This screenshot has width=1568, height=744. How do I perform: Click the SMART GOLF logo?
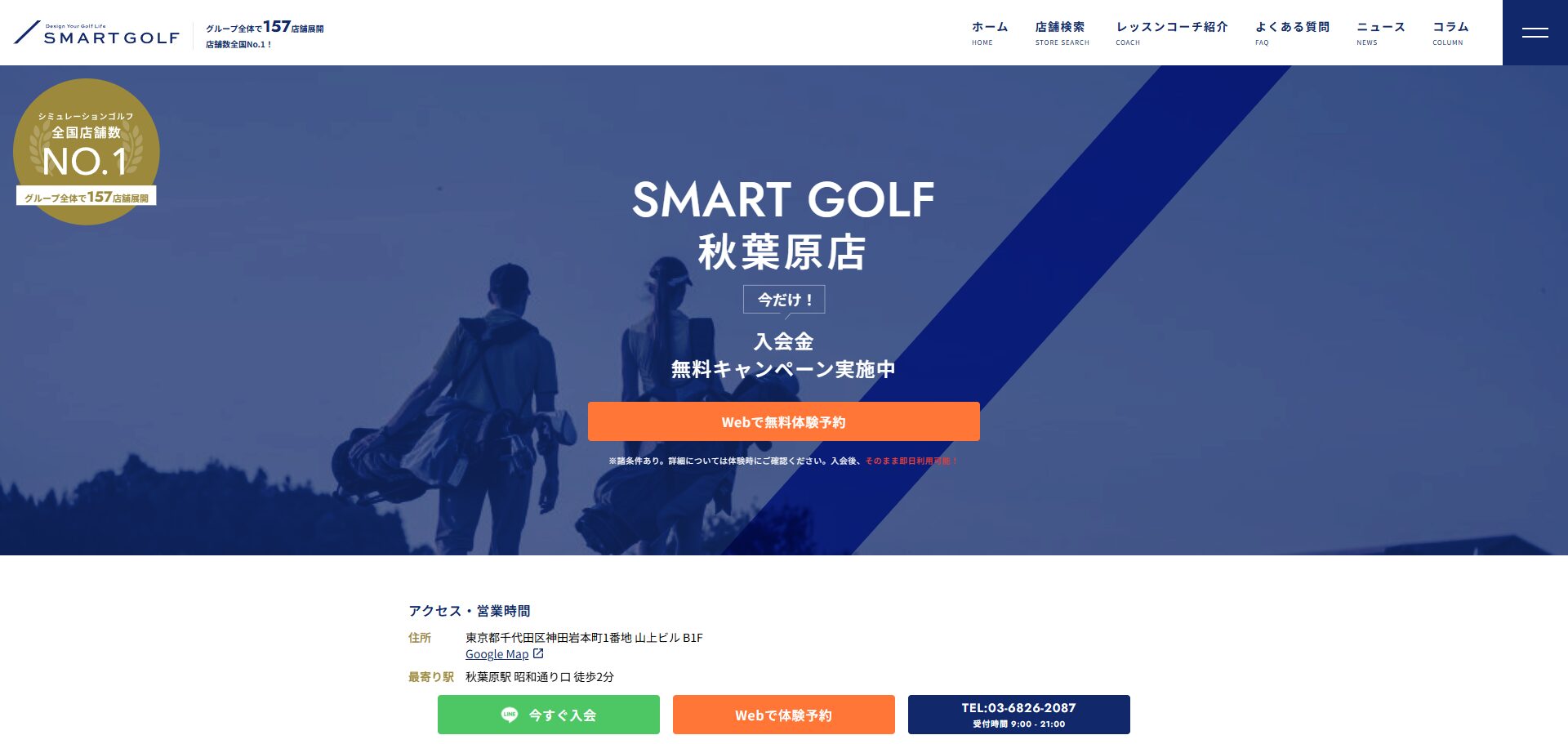tap(96, 33)
